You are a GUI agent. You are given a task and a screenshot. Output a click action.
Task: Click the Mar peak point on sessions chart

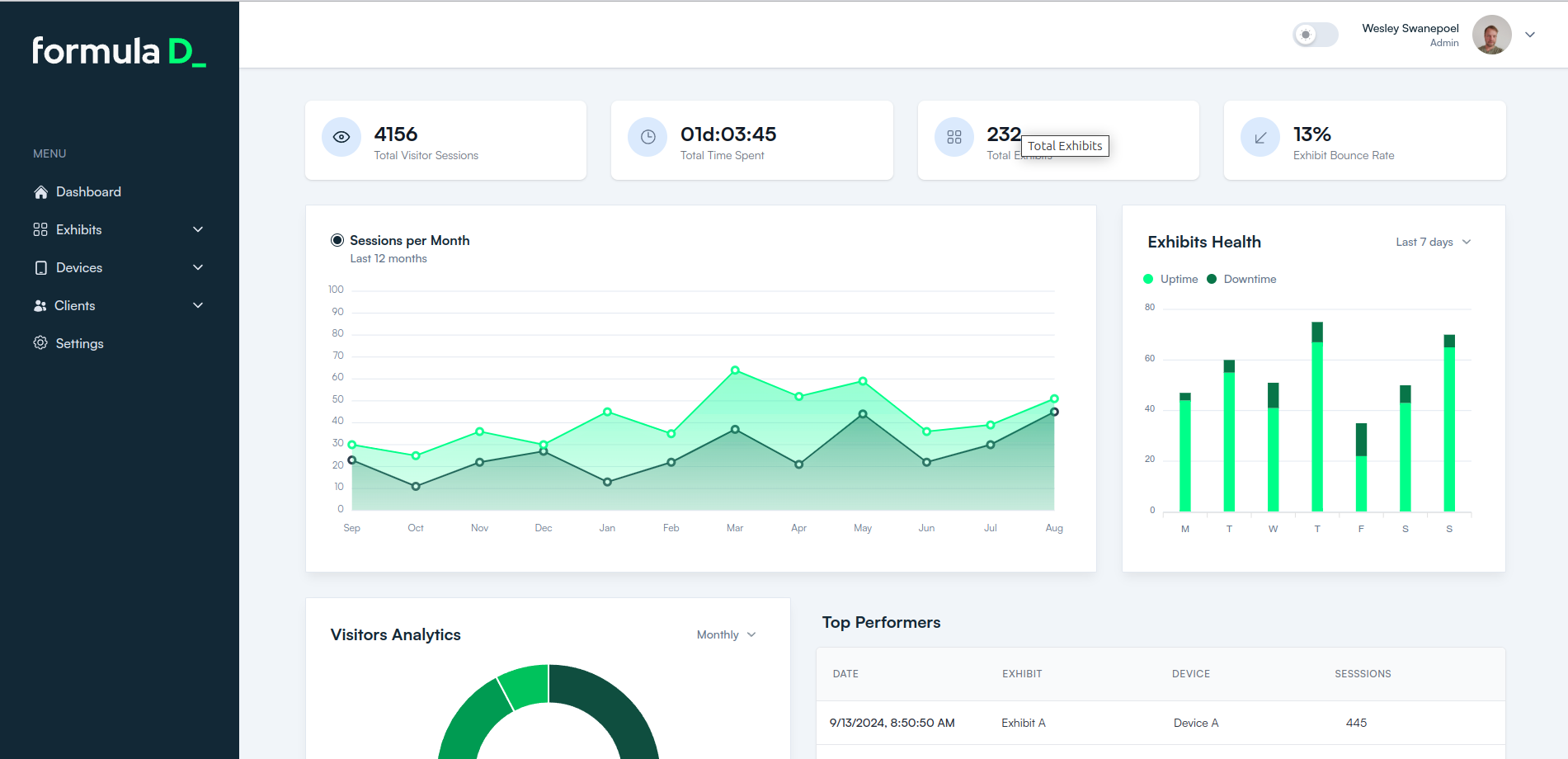[735, 370]
